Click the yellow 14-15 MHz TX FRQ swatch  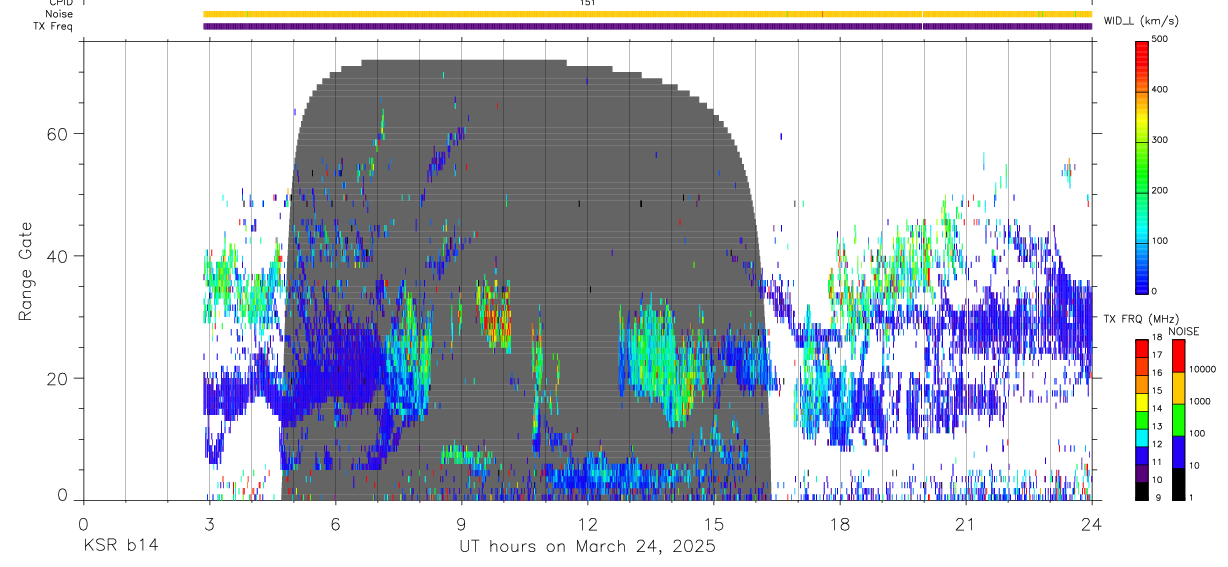1141,402
